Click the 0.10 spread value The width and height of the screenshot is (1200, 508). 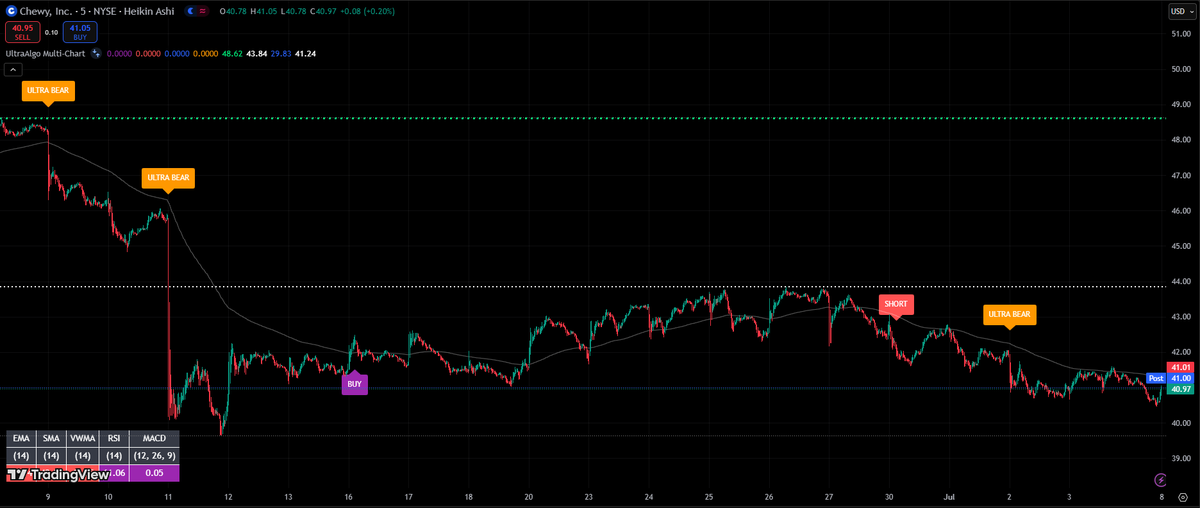[52, 32]
